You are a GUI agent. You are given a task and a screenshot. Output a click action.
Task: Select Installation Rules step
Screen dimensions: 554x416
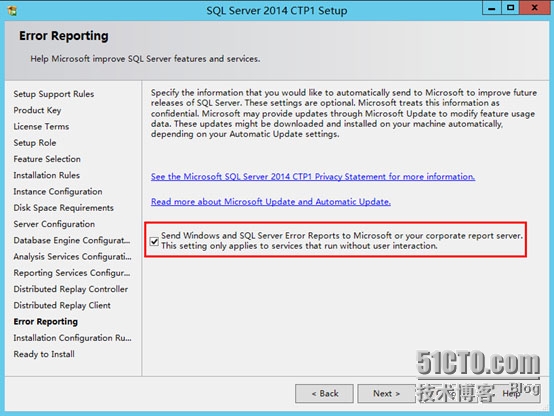pyautogui.click(x=47, y=175)
